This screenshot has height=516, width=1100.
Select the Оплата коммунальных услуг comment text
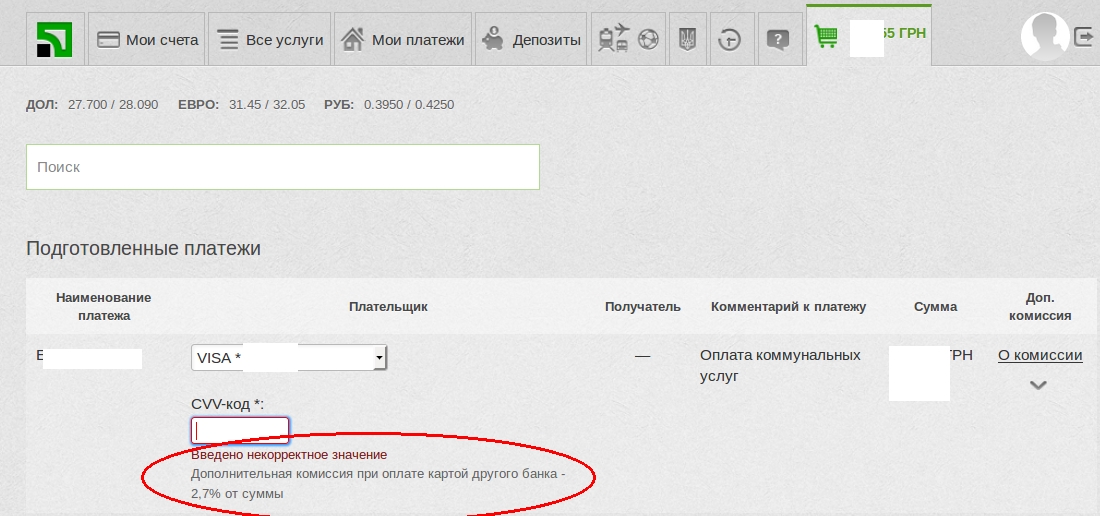point(780,365)
